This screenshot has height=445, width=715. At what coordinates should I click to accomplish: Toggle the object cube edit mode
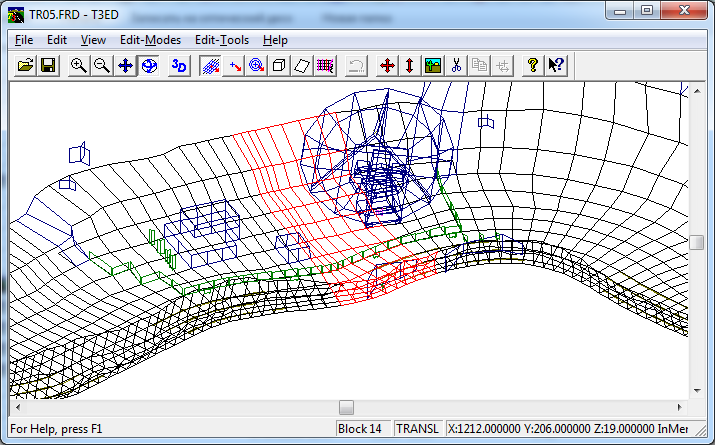tap(279, 66)
